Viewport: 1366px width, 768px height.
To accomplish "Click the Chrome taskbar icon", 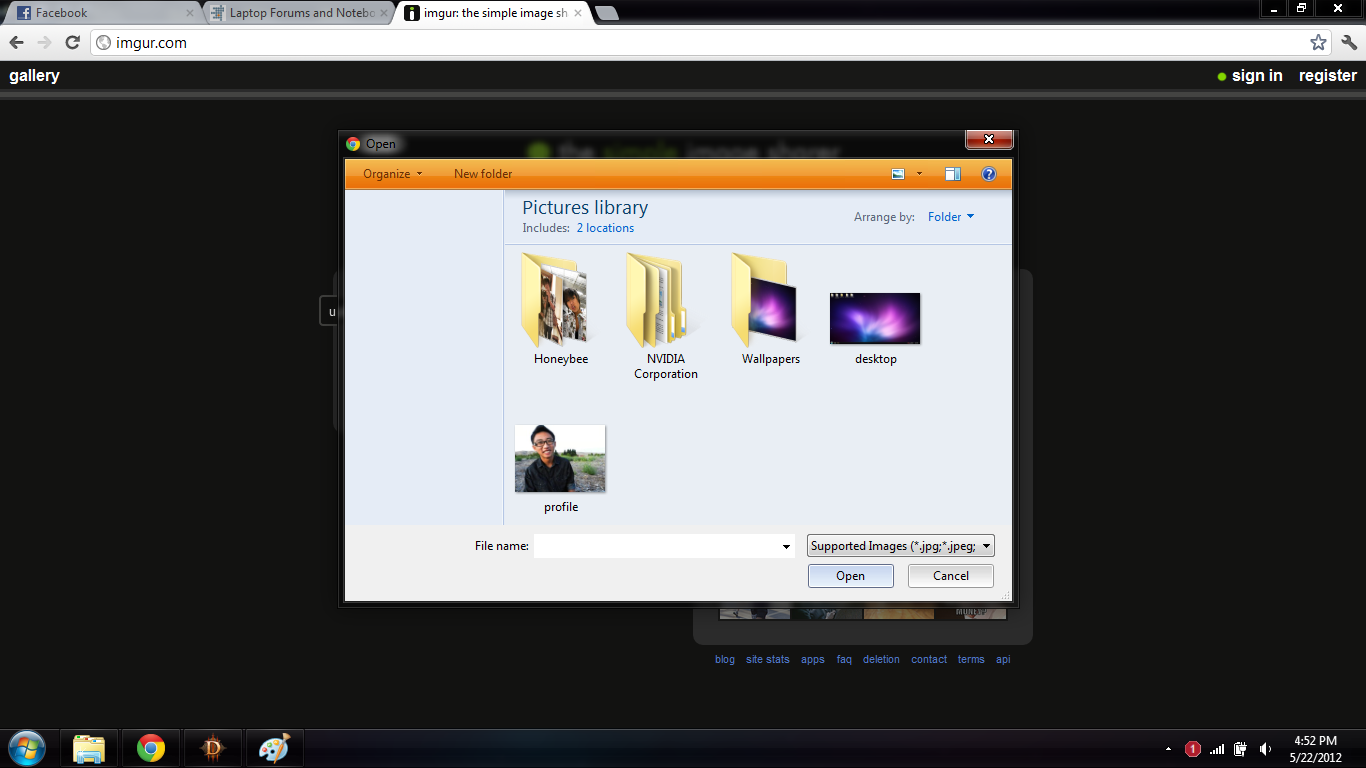I will 151,748.
